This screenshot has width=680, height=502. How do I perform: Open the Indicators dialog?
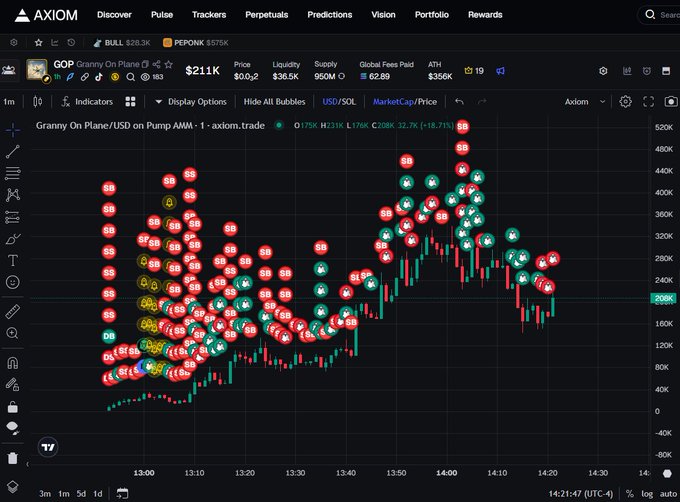[x=87, y=102]
